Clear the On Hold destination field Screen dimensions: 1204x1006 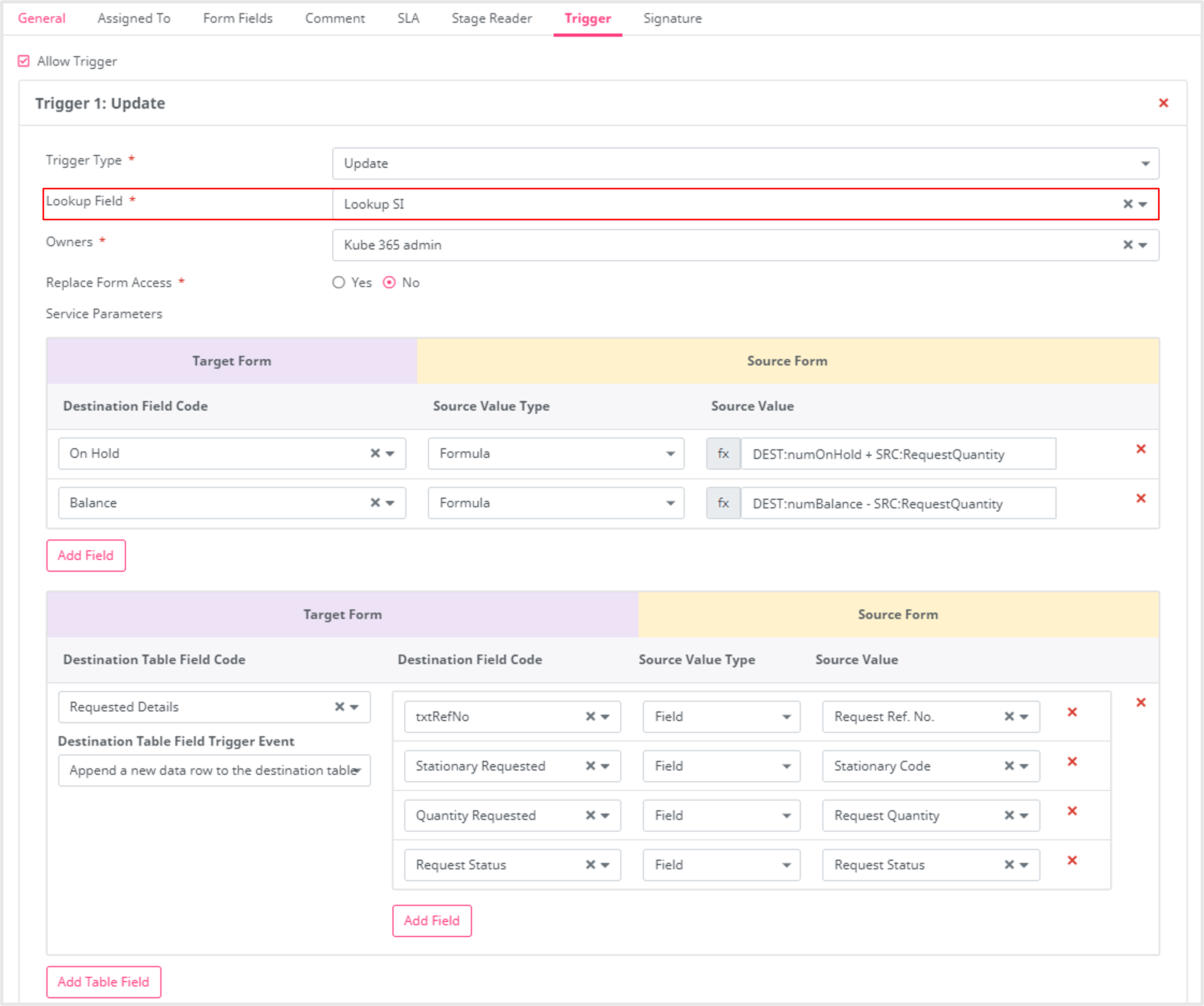[375, 453]
